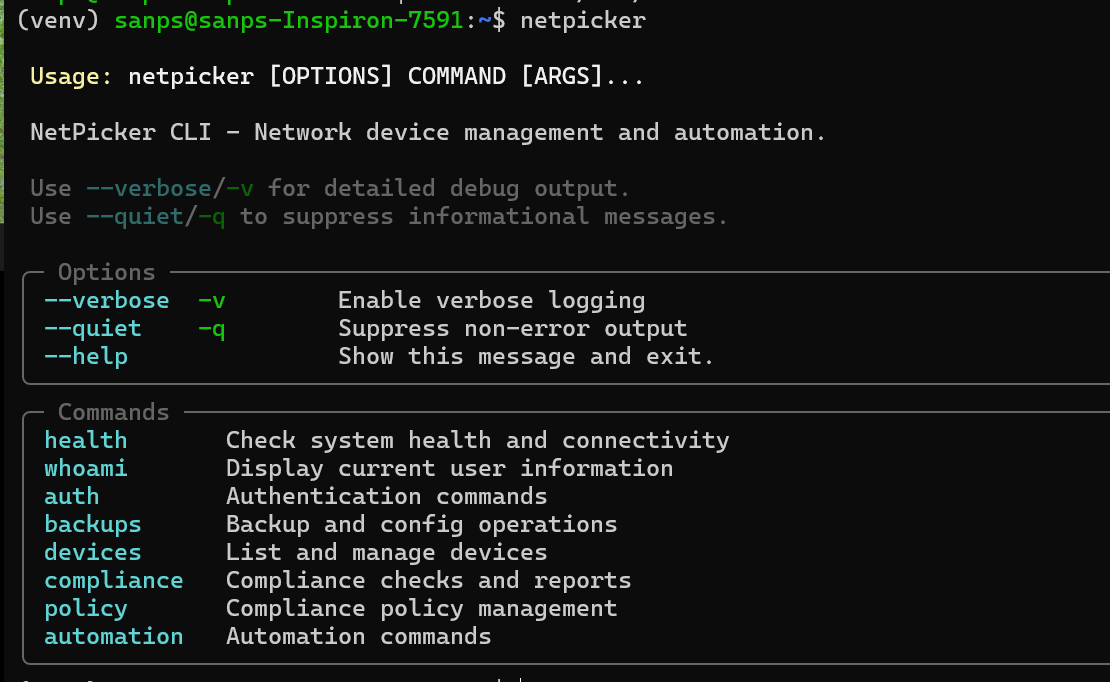Click the backups command name

(92, 524)
